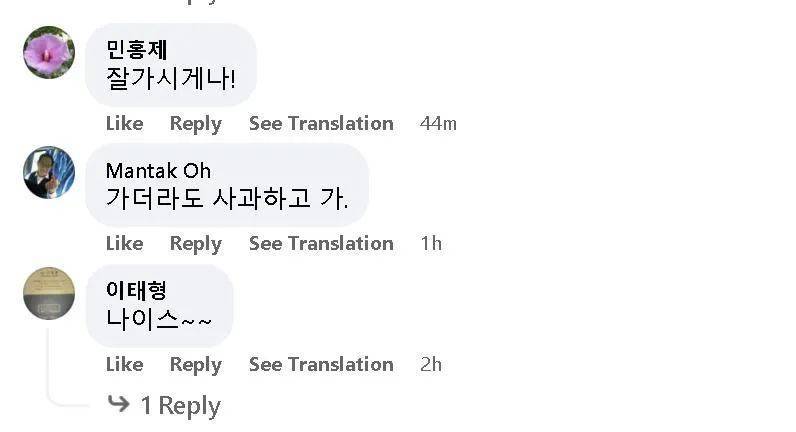Screen dimensions: 796x432
Task: Open the 44m timestamp link
Action: (438, 123)
